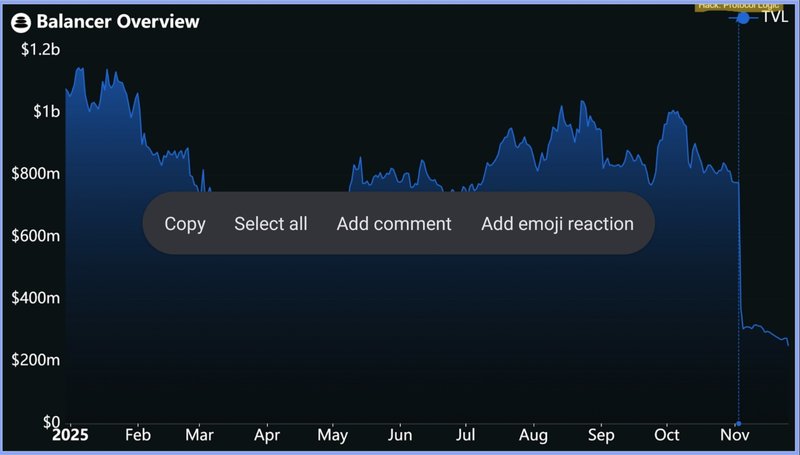Click the hack event dot on the time axis
Viewport: 800px width, 455px height.
pos(738,423)
